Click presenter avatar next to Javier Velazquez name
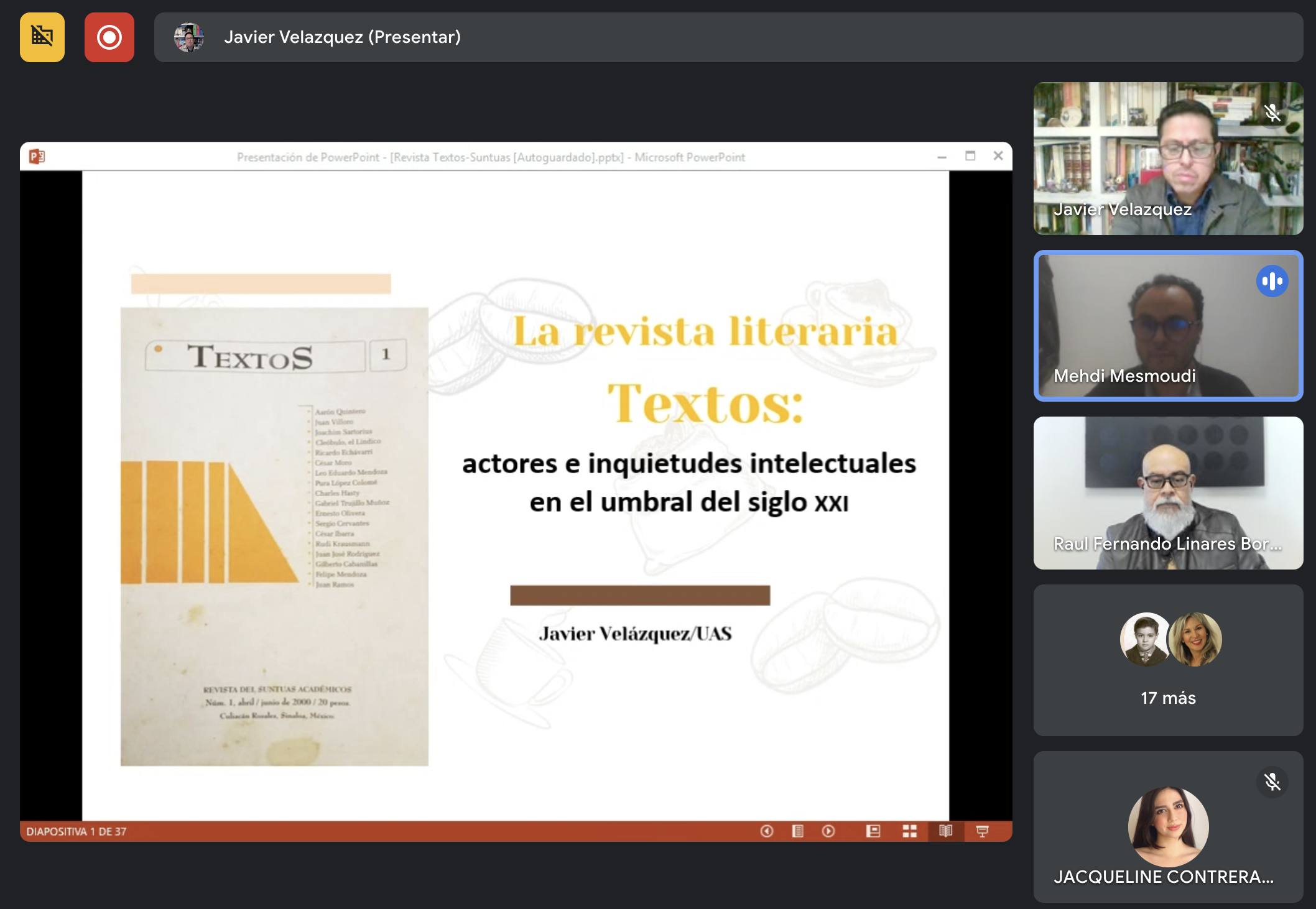Screen dimensions: 1316x909 point(189,37)
